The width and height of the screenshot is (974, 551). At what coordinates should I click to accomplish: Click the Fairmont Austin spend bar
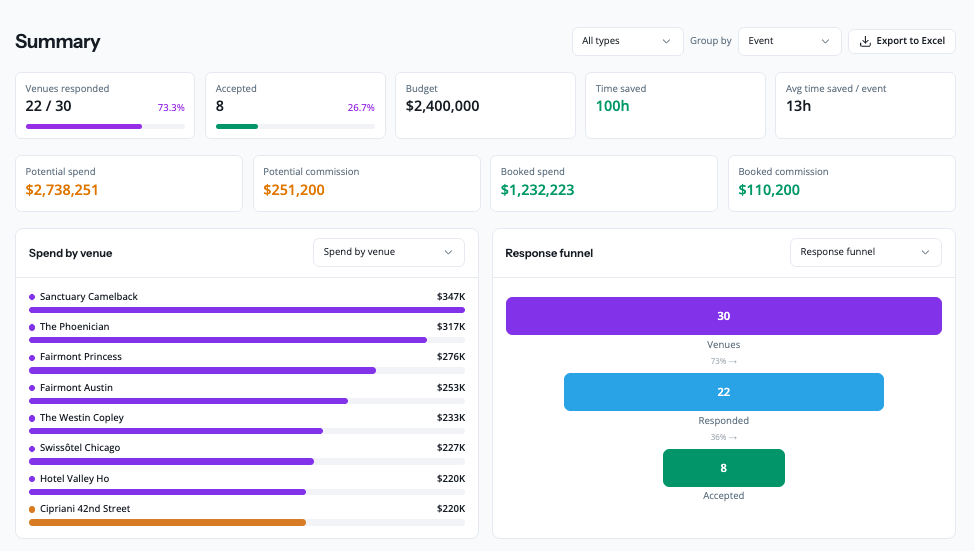[x=188, y=401]
